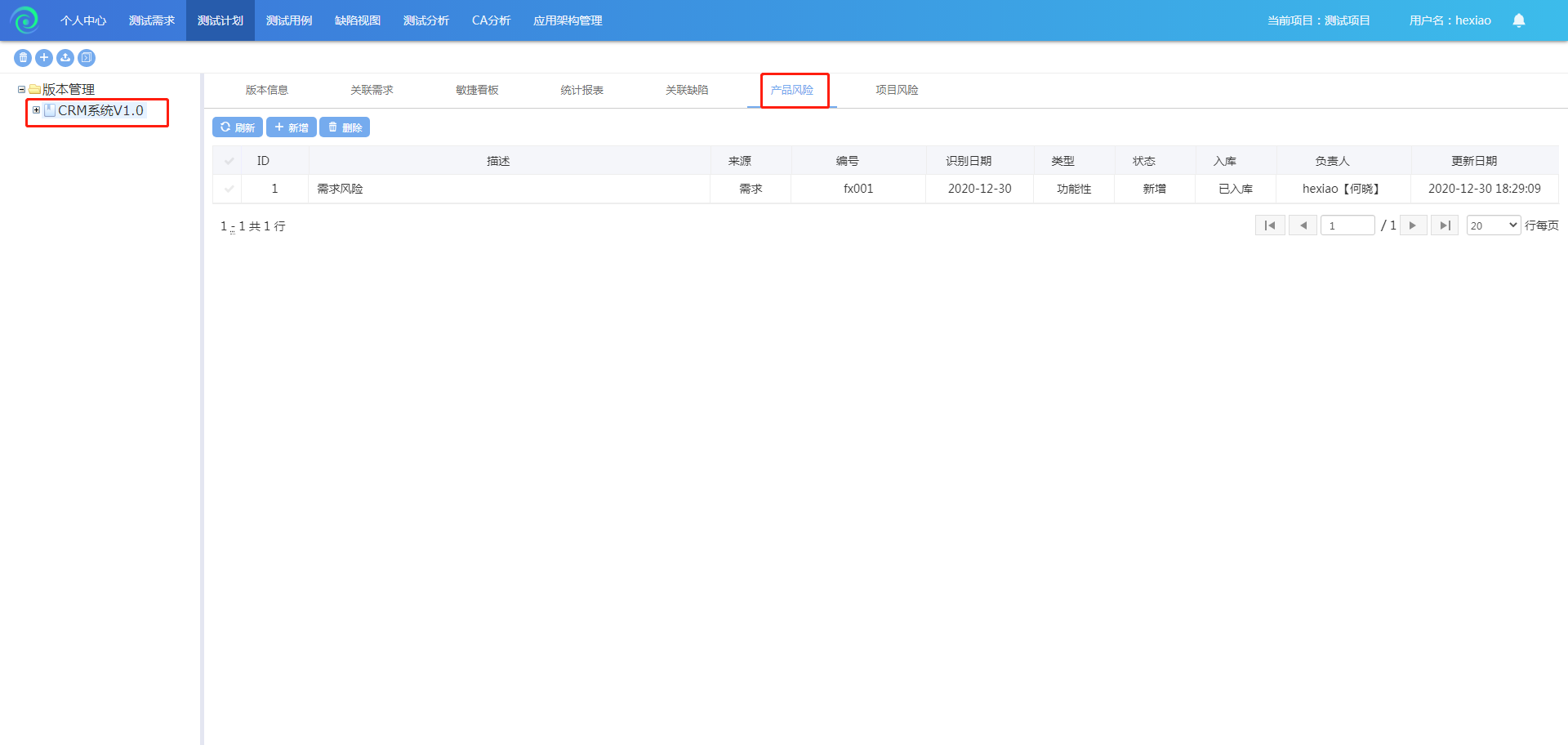Screen dimensions: 1568x745
Task: Click the round upload icon in toolbar
Action: click(65, 58)
